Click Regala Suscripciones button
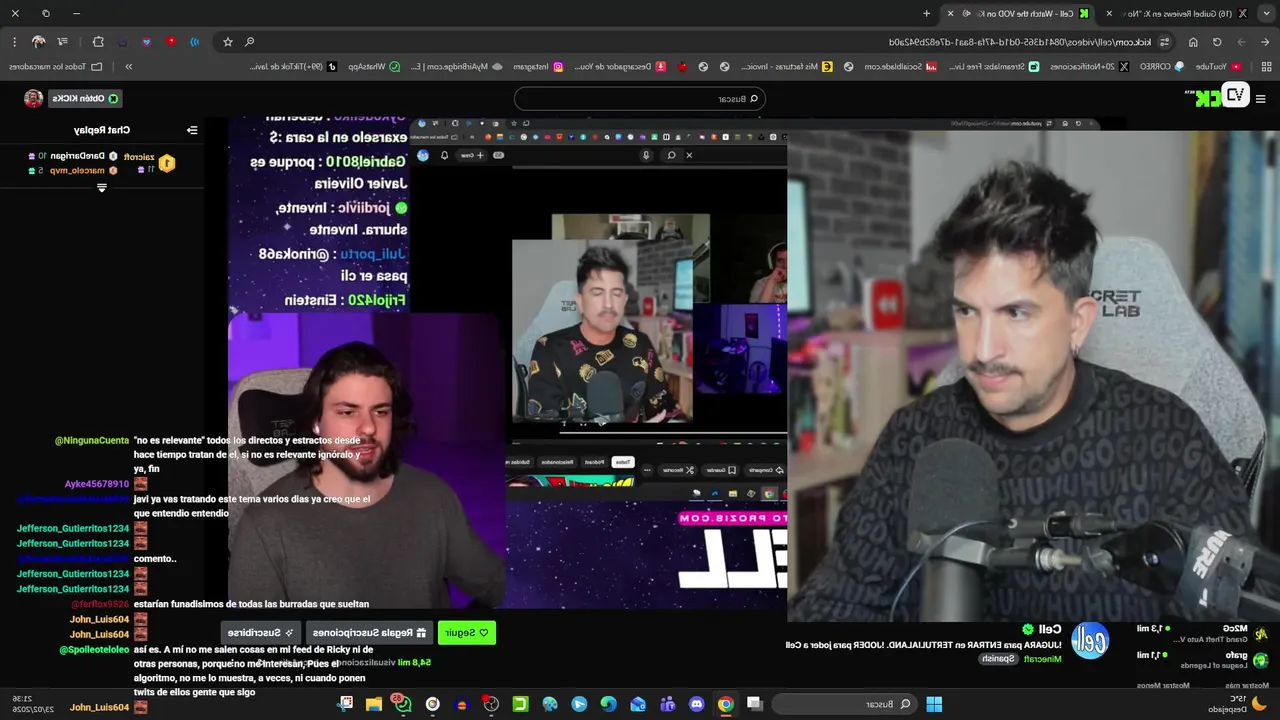 click(369, 632)
